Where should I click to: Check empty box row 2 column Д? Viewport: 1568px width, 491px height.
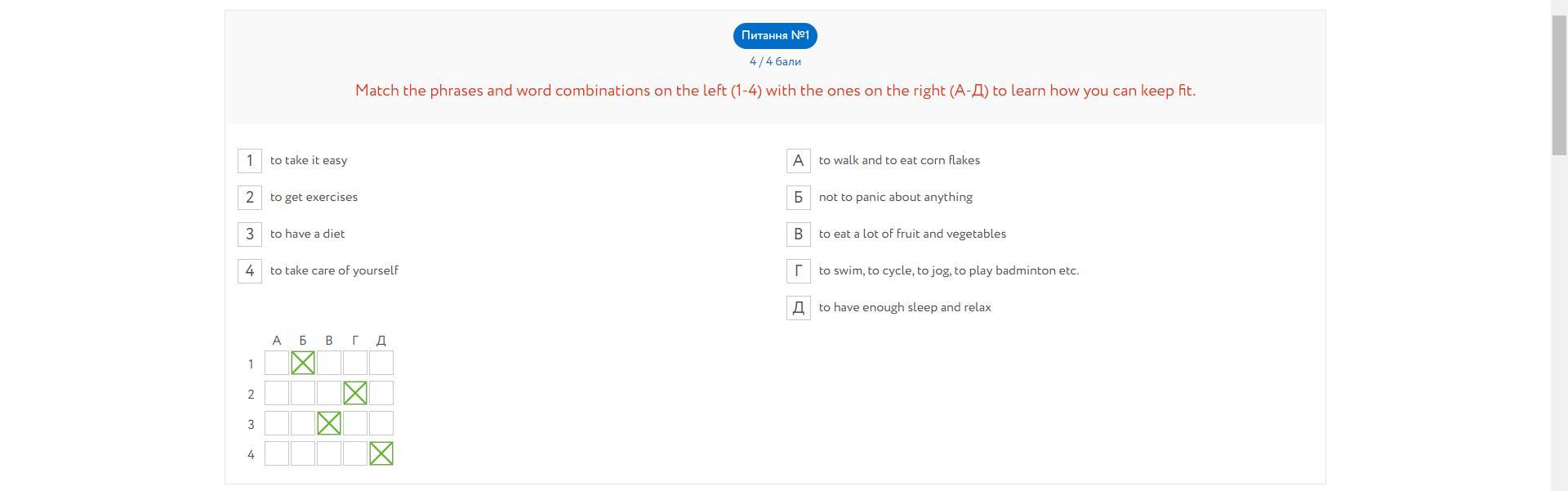[381, 393]
